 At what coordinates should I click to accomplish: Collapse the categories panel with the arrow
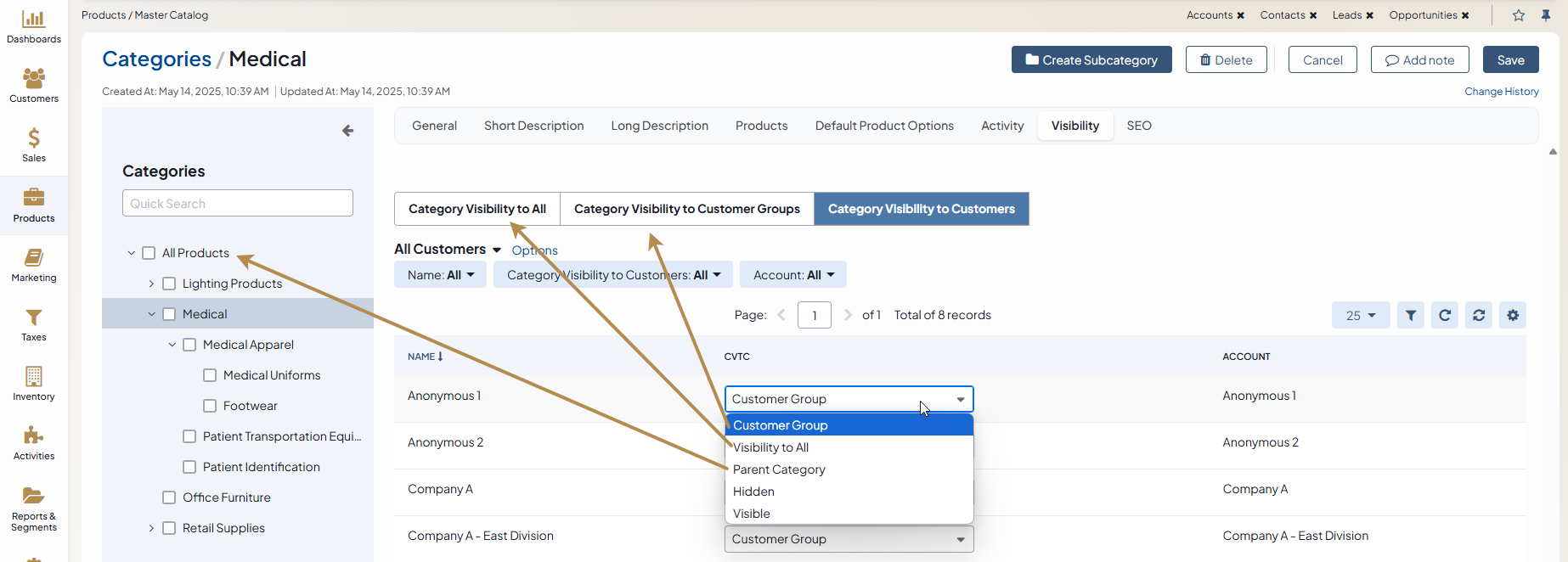pyautogui.click(x=347, y=131)
